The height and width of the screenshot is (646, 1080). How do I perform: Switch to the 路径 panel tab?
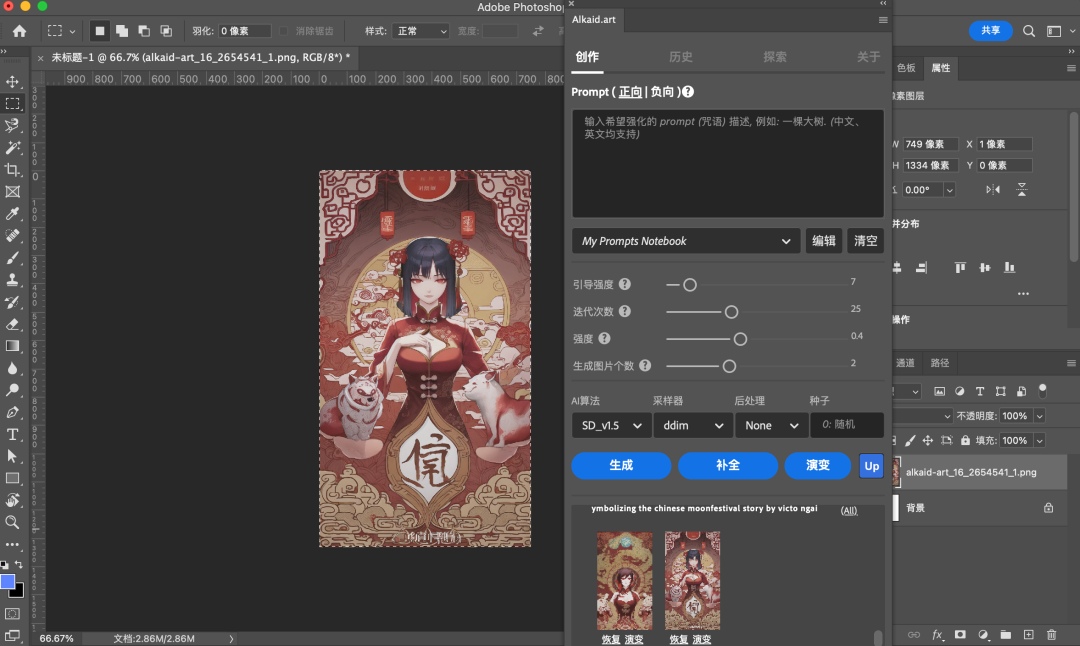(x=939, y=363)
